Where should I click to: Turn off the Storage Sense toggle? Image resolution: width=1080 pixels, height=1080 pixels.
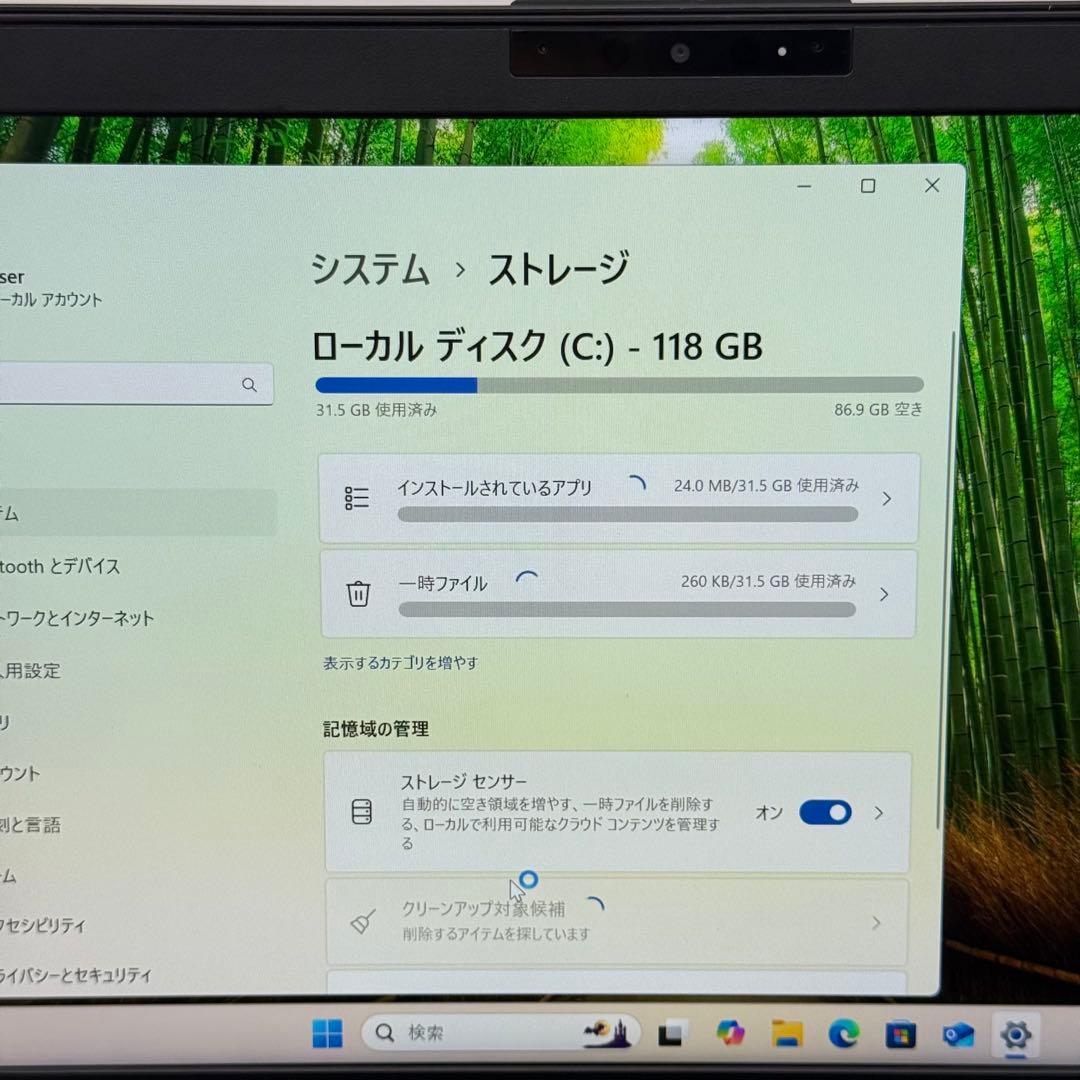pyautogui.click(x=824, y=812)
